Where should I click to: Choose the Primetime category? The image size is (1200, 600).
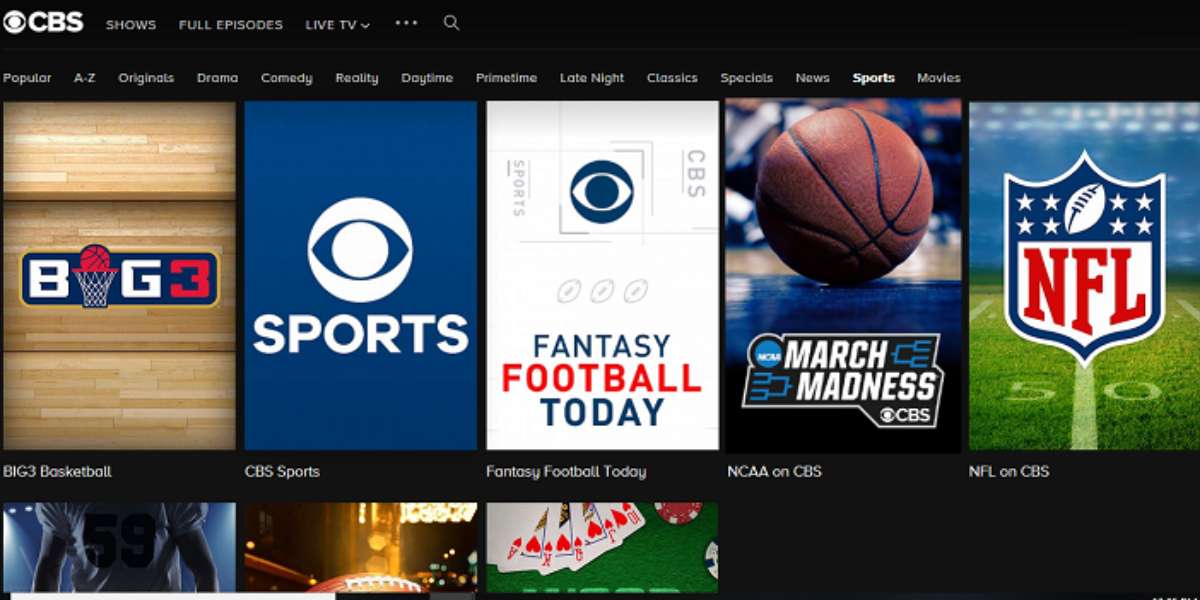pyautogui.click(x=506, y=78)
